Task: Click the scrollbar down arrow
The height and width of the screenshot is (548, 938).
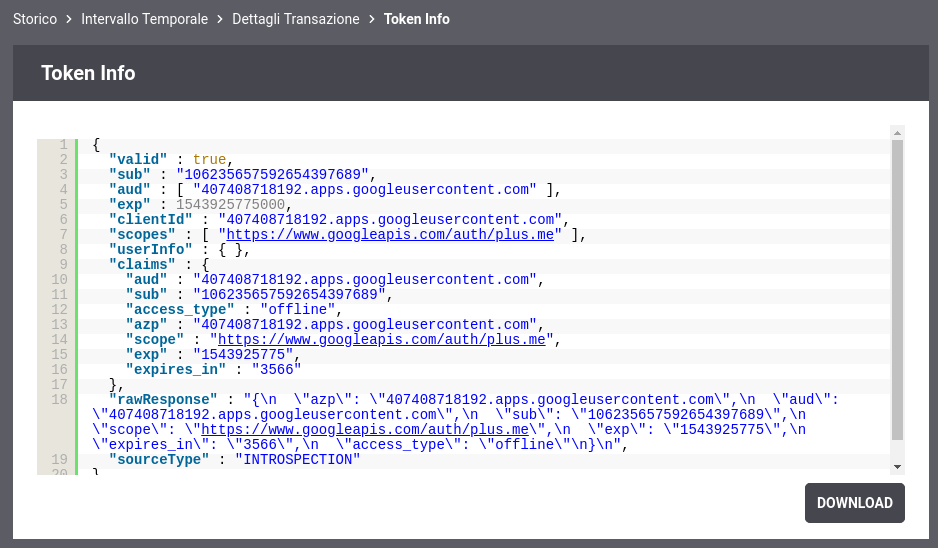Action: (897, 467)
